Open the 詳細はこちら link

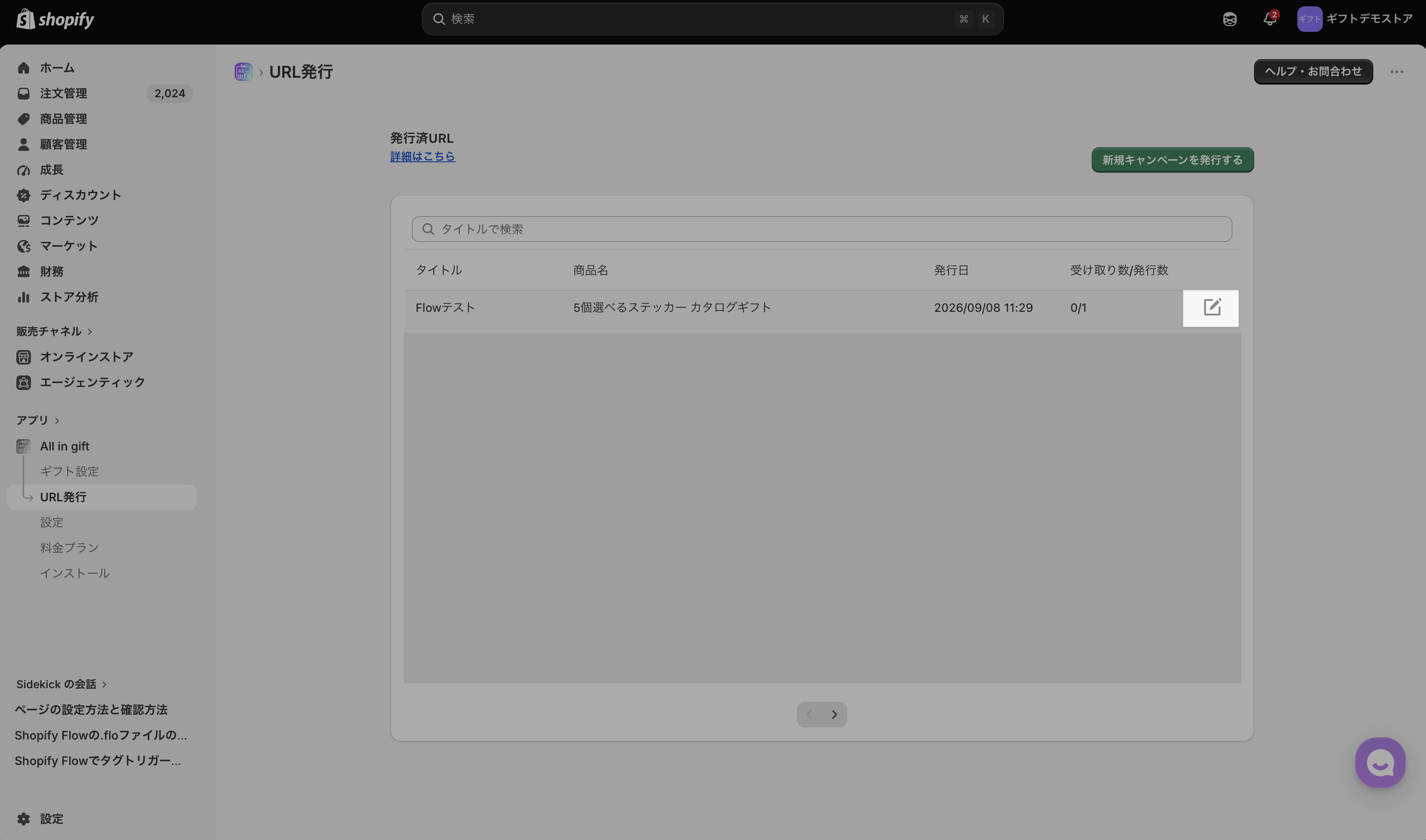point(422,156)
